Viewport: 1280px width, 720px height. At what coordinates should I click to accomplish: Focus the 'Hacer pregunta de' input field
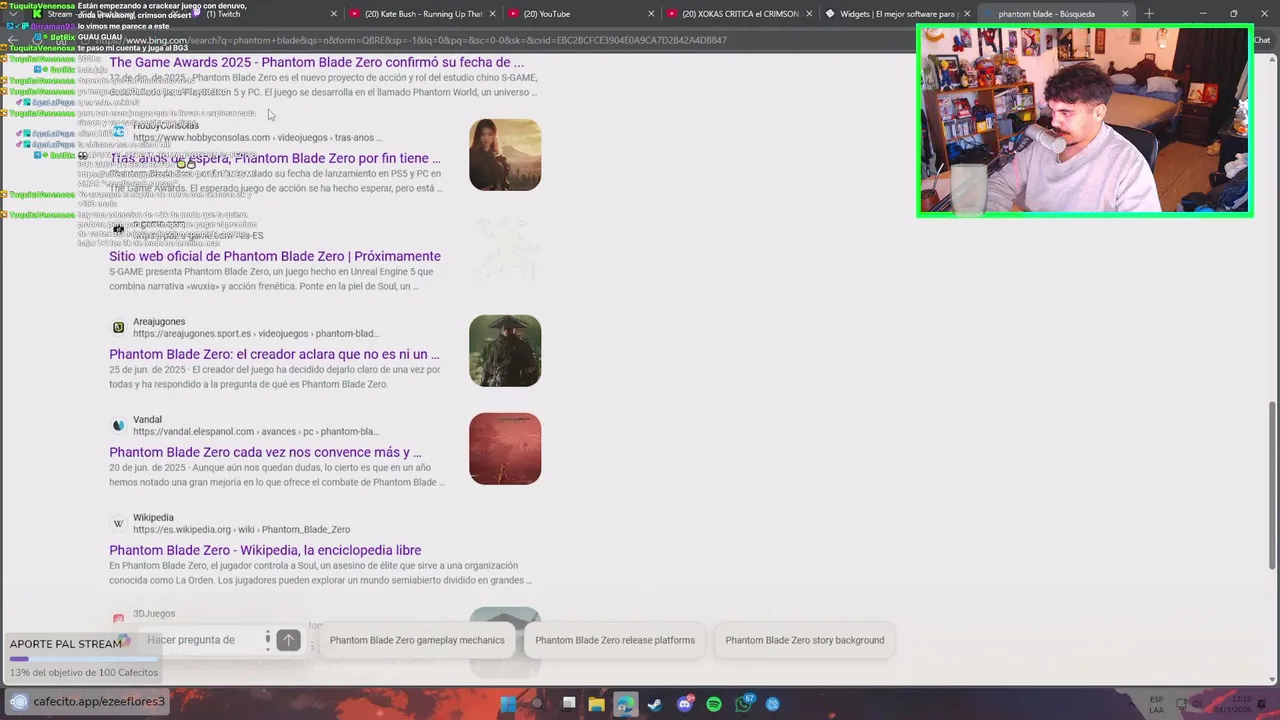(x=200, y=640)
